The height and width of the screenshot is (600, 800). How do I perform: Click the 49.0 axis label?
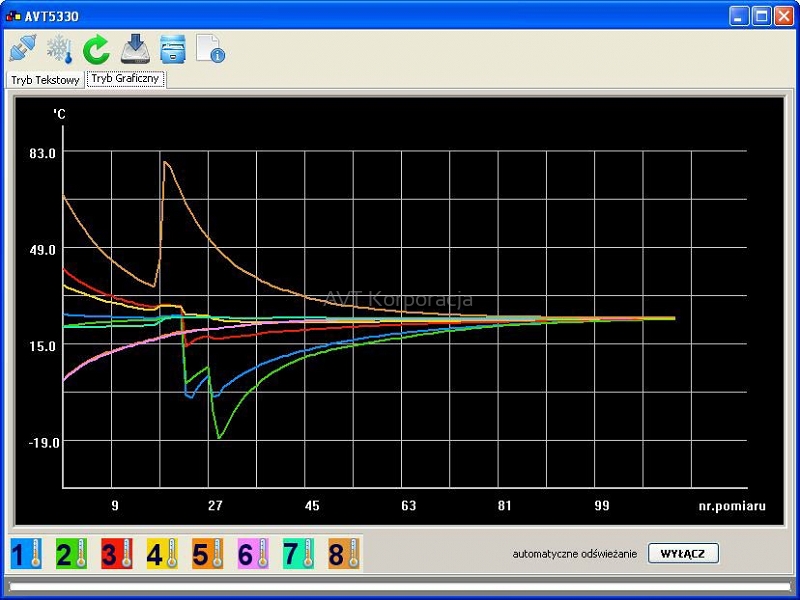point(42,250)
